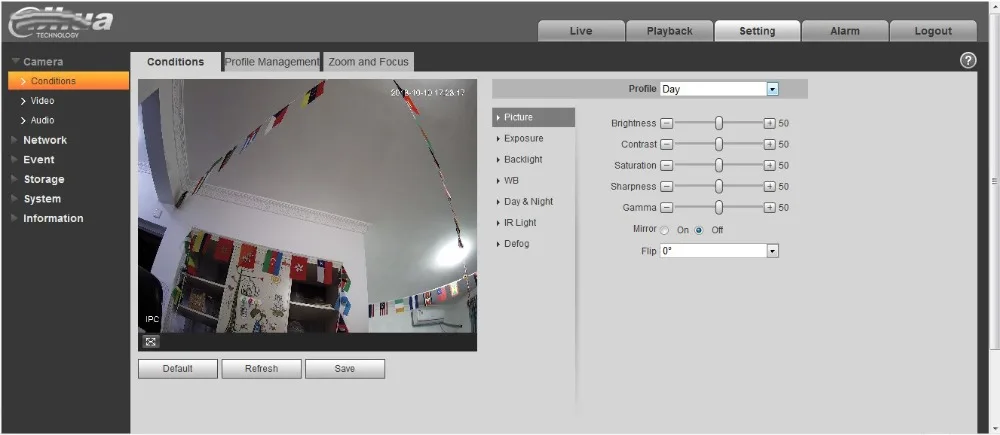Decrease Saturation with the minus button
Viewport: 1000px width, 435px height.
[666, 165]
